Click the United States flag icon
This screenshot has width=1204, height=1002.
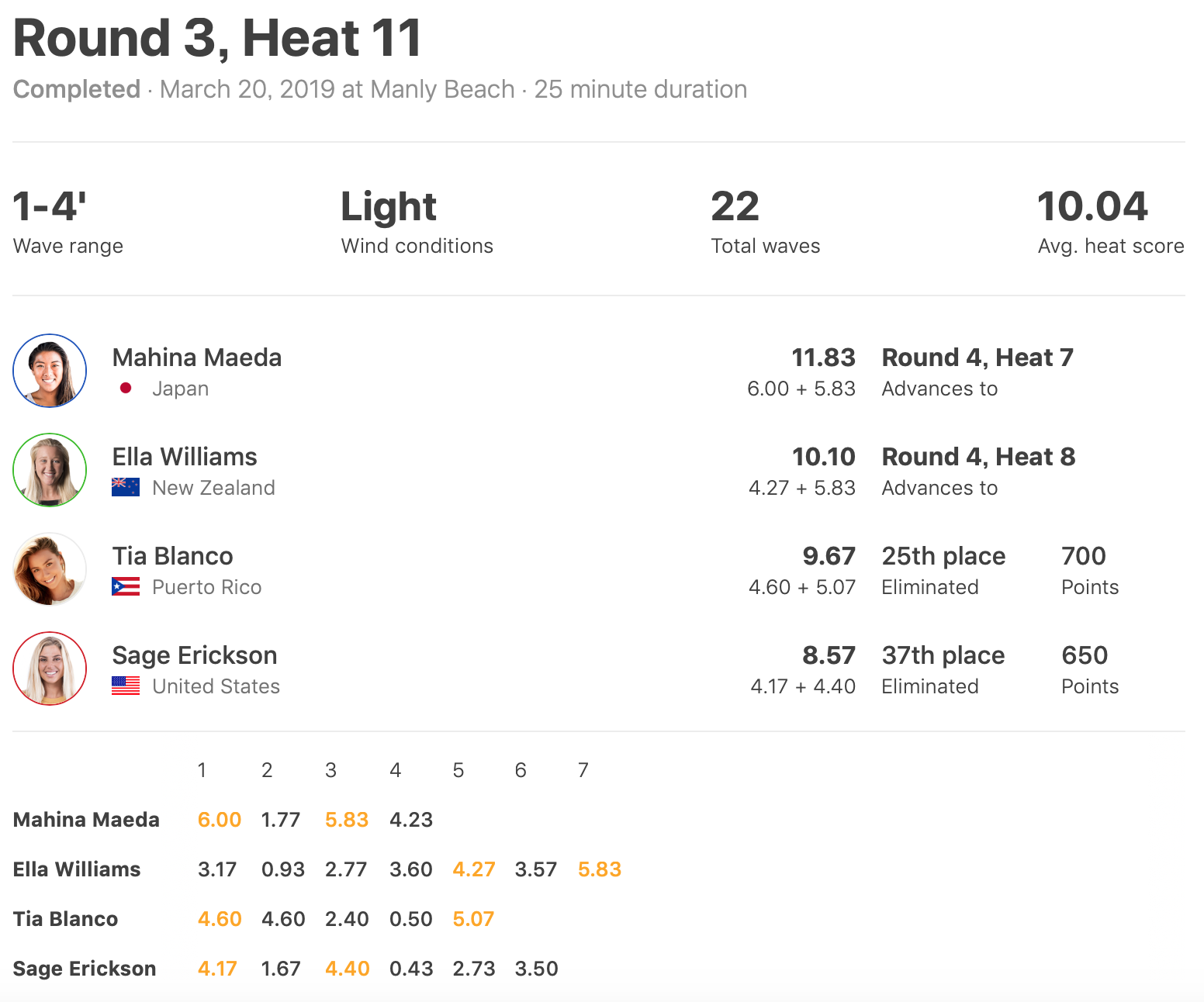pos(126,686)
